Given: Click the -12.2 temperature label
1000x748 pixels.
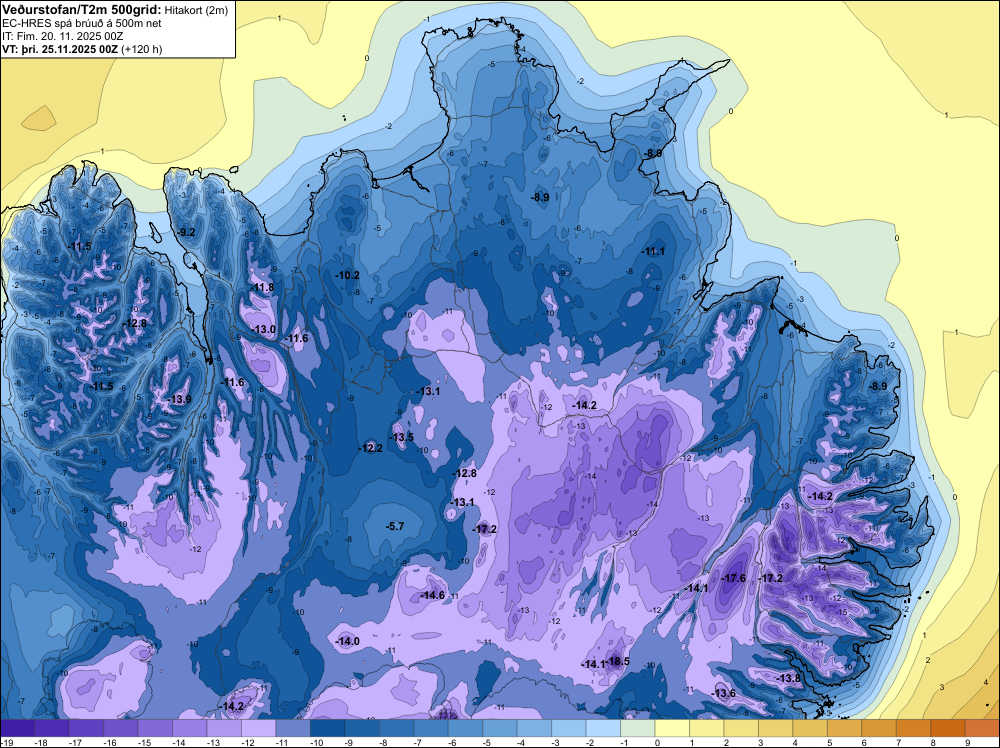Looking at the screenshot, I should pyautogui.click(x=371, y=448).
